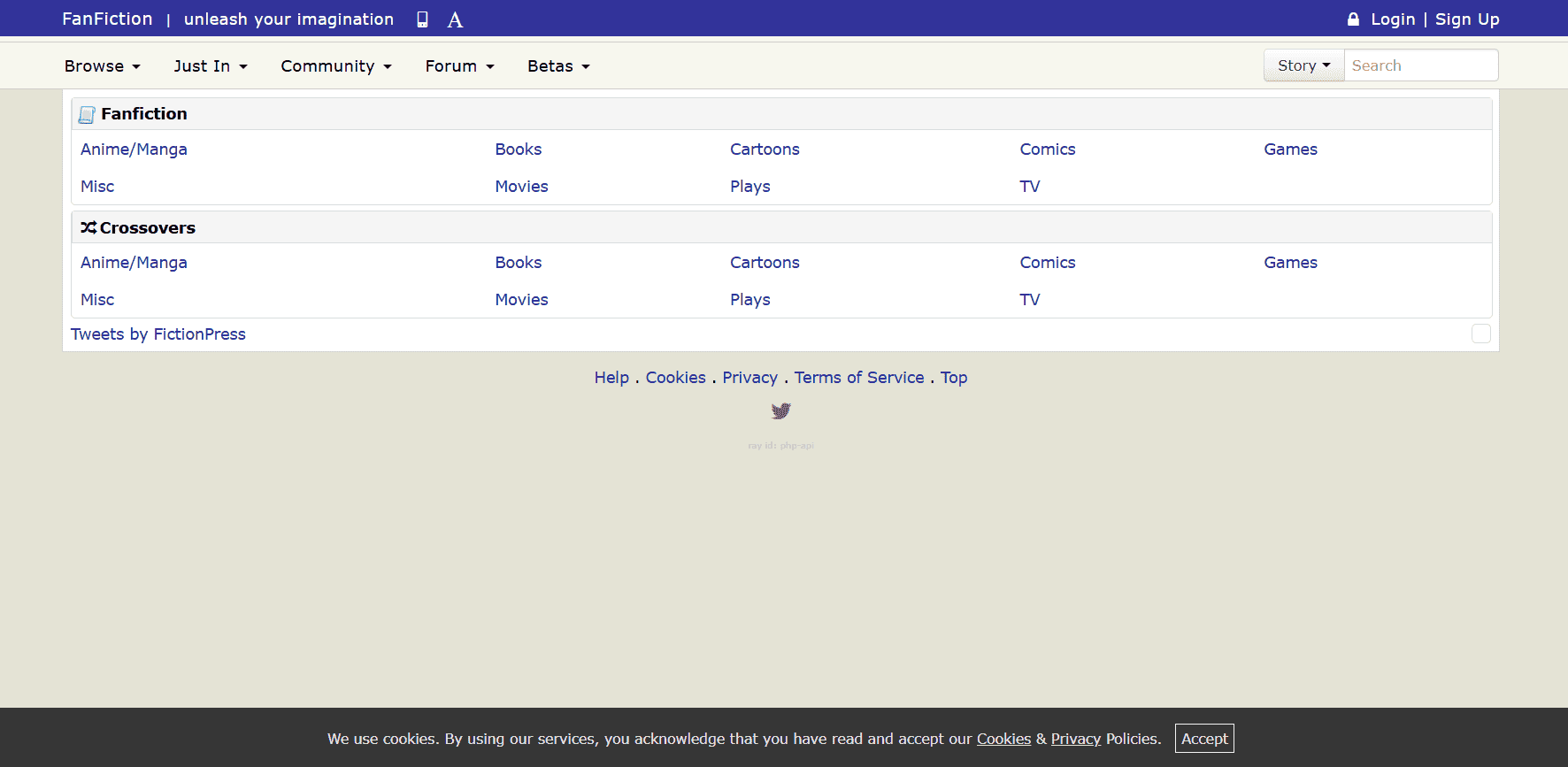Open the Browse dropdown menu

pyautogui.click(x=102, y=66)
